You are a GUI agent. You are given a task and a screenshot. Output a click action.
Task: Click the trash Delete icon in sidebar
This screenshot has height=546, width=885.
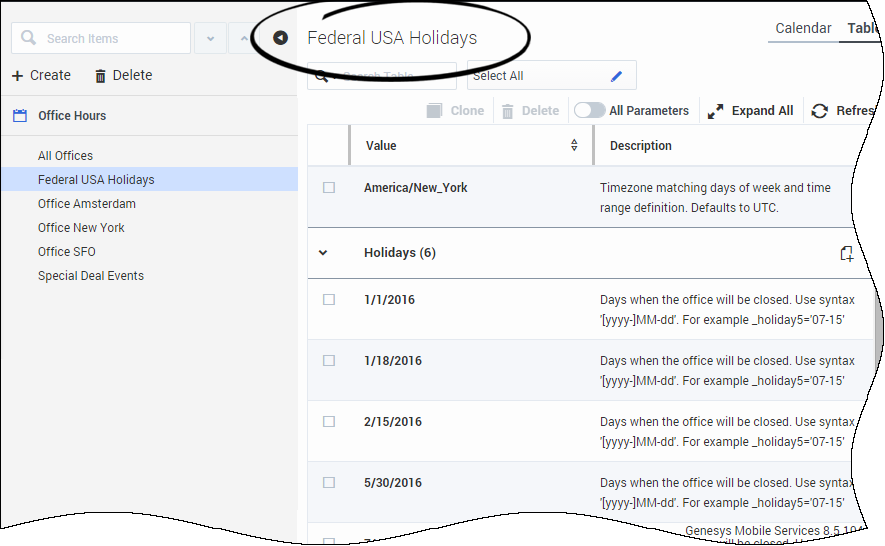(x=100, y=76)
